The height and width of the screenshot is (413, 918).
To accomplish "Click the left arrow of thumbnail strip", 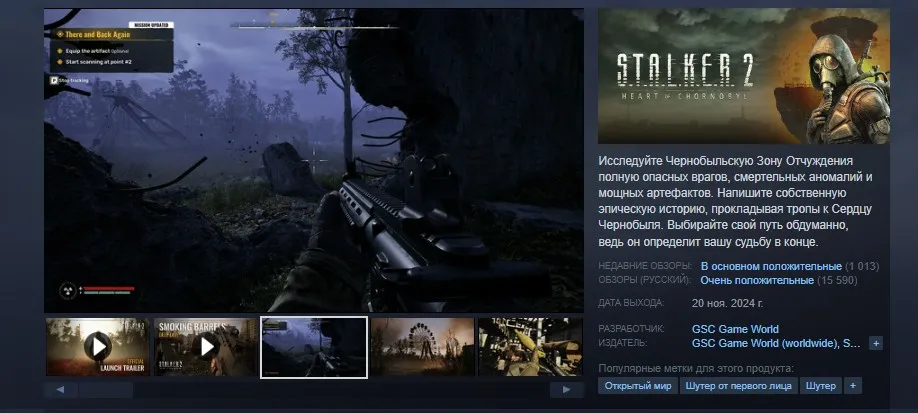I will click(x=61, y=390).
